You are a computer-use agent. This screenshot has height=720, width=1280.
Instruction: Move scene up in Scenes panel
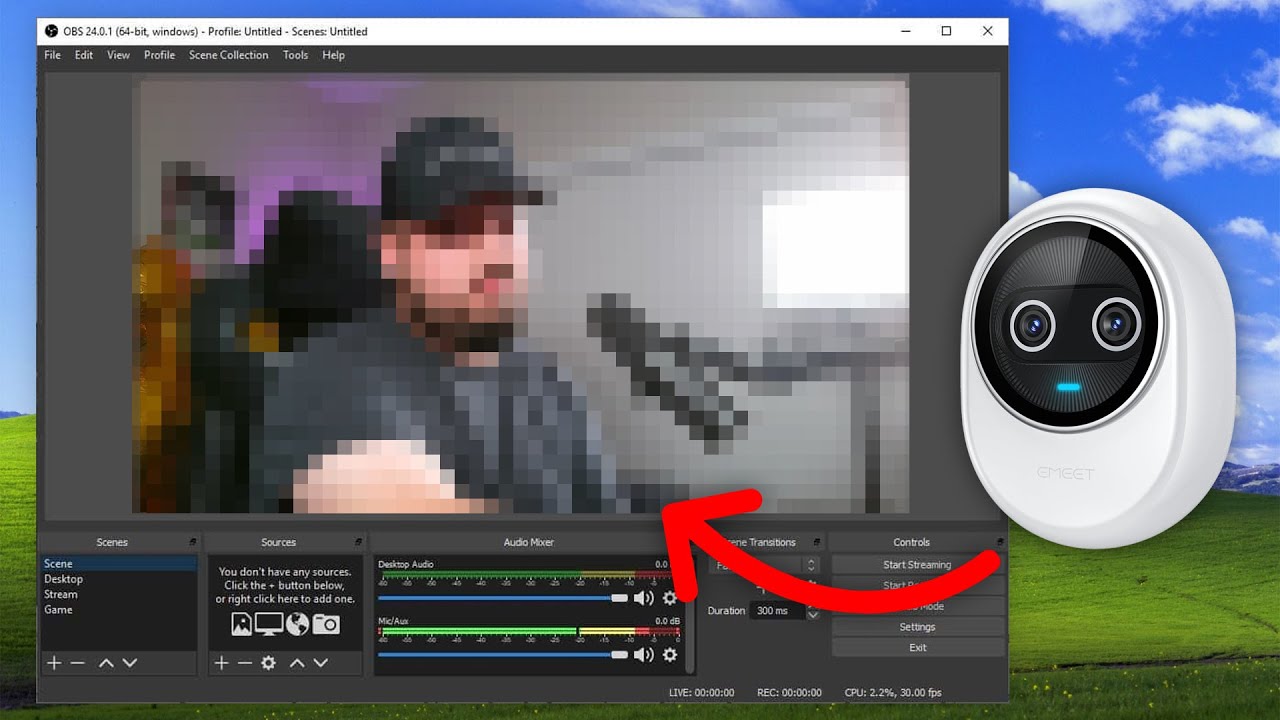click(x=106, y=663)
